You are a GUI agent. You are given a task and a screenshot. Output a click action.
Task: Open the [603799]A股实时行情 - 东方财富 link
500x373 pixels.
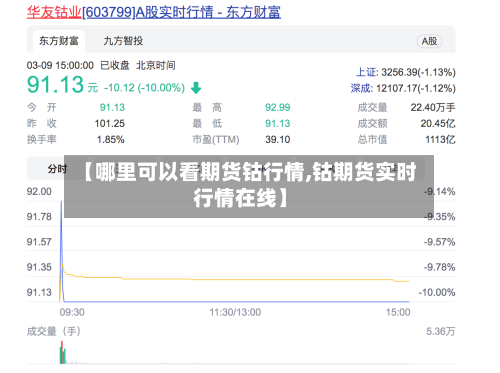pos(181,12)
